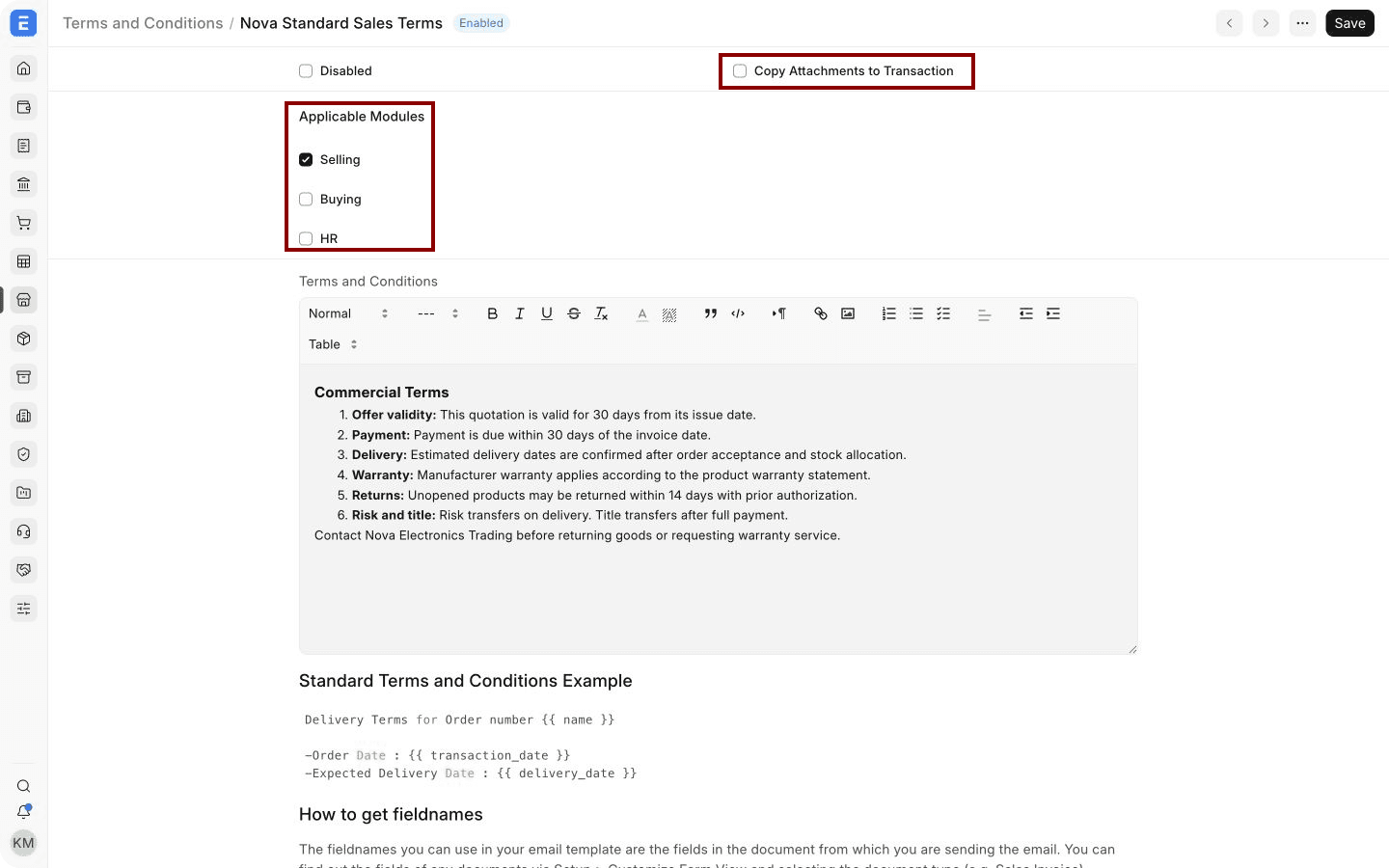The width and height of the screenshot is (1389, 868).
Task: Insert a blockquote using the quote icon
Action: coord(711,313)
